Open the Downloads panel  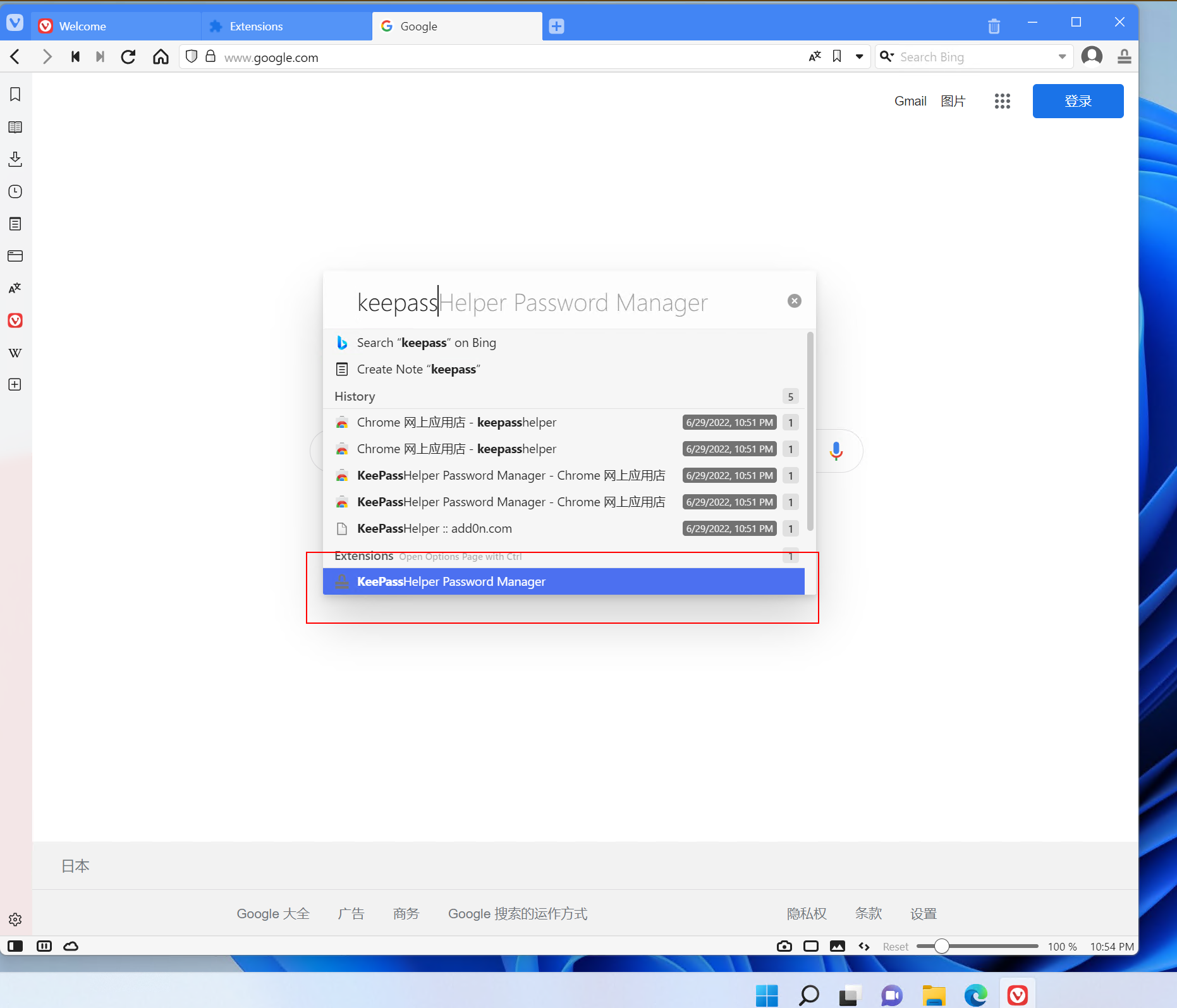[15, 159]
